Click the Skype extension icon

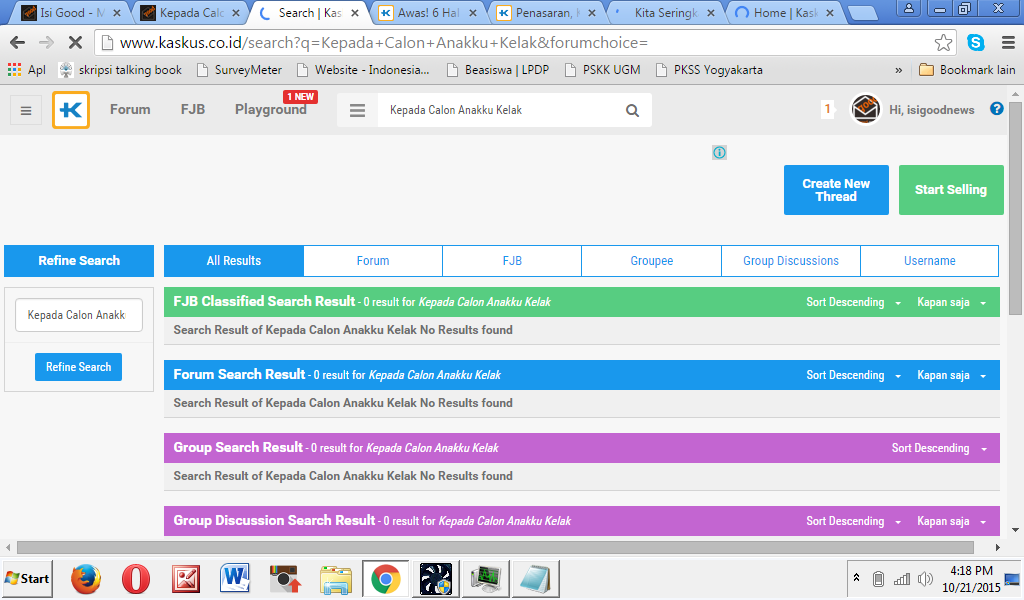point(976,43)
